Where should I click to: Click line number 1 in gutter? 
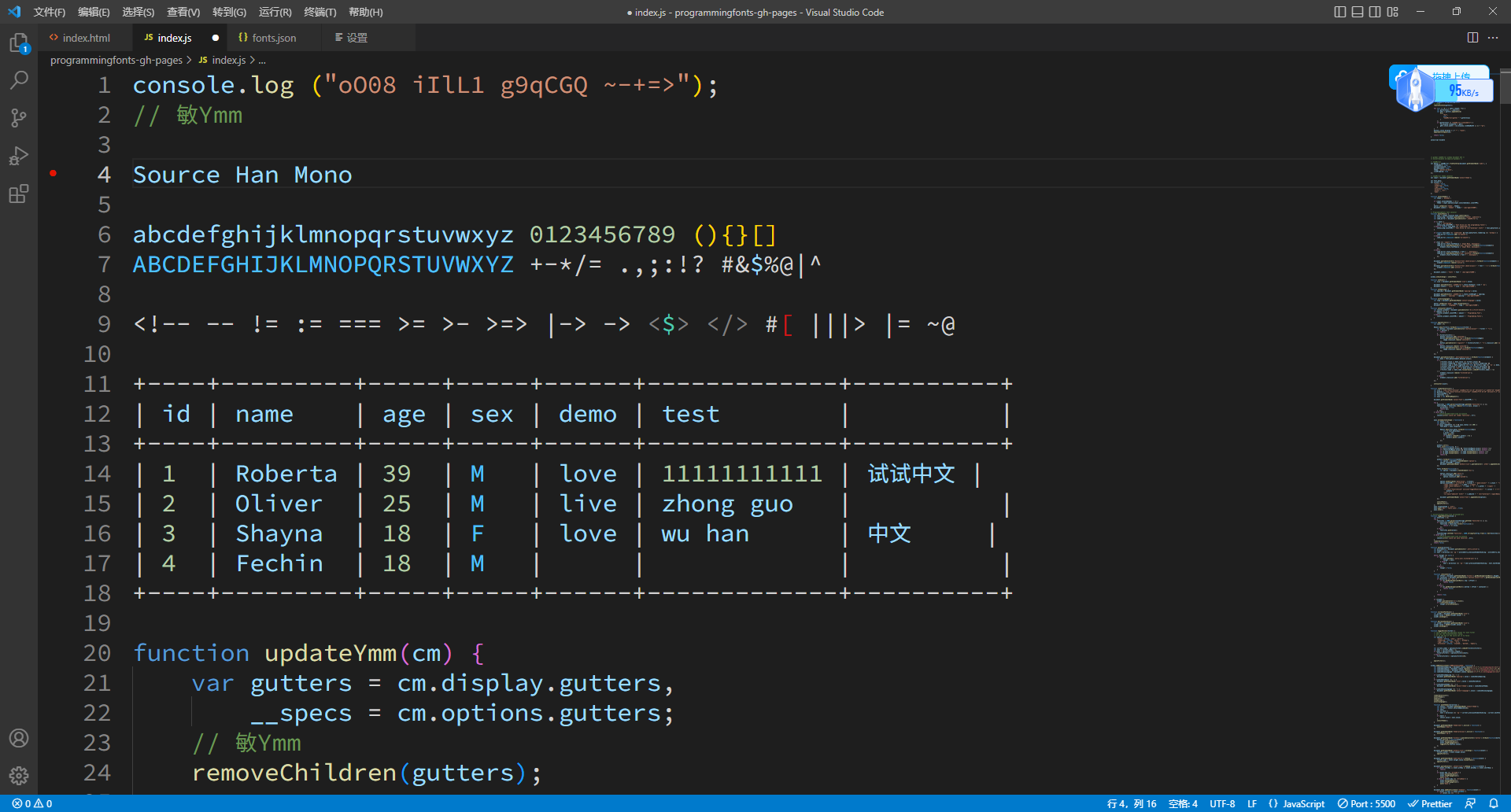tap(104, 85)
